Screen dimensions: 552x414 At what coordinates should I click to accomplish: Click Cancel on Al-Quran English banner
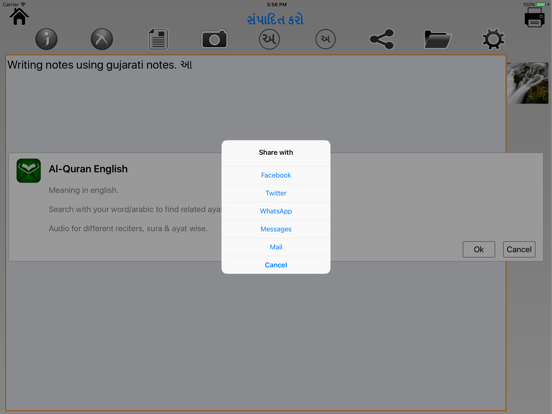pyautogui.click(x=519, y=249)
